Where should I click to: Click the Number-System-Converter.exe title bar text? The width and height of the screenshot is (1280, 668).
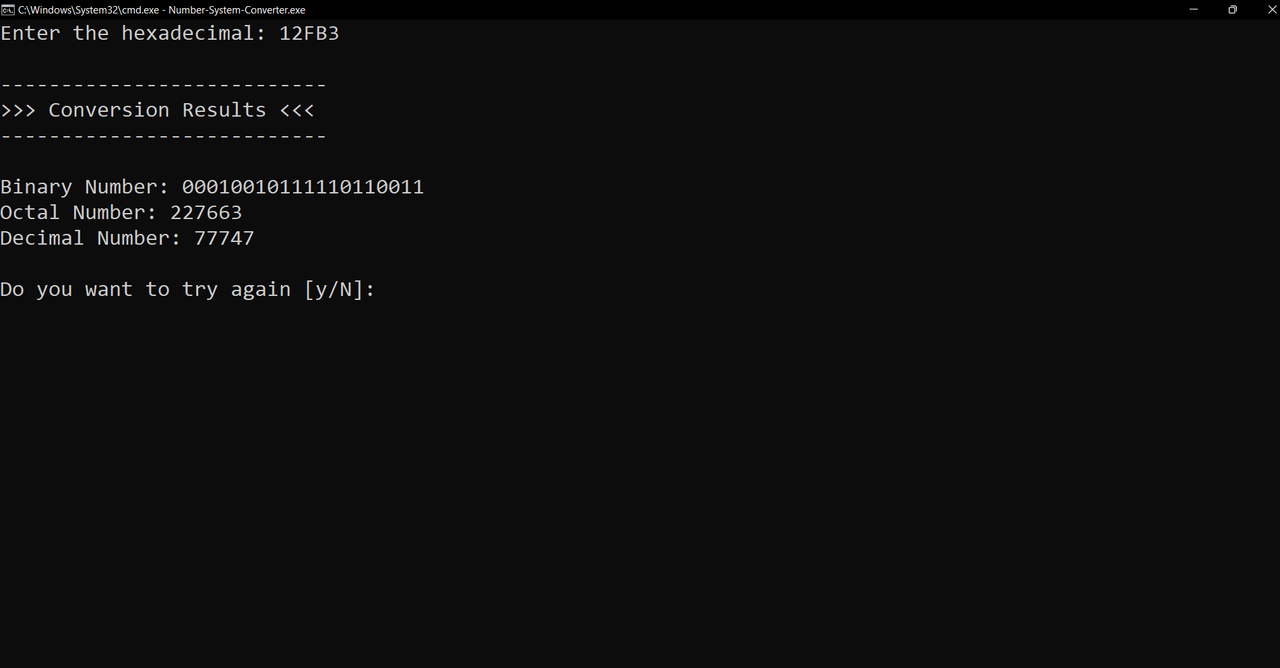(x=237, y=10)
